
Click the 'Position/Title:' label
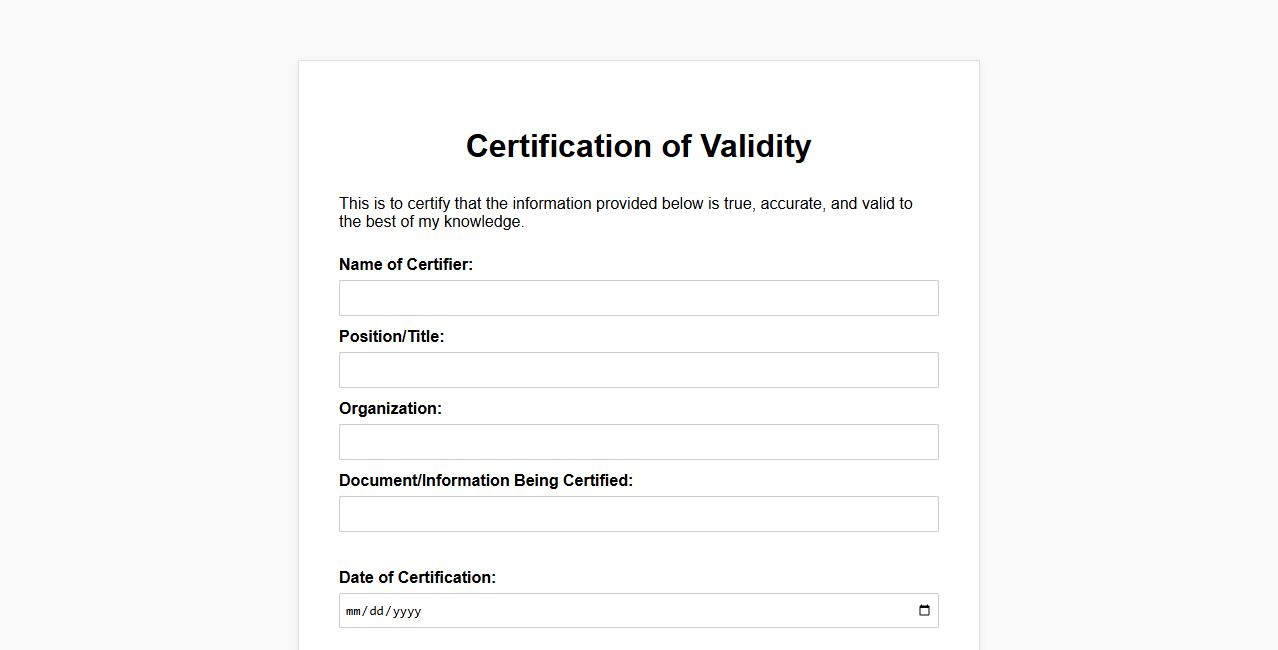pos(391,337)
